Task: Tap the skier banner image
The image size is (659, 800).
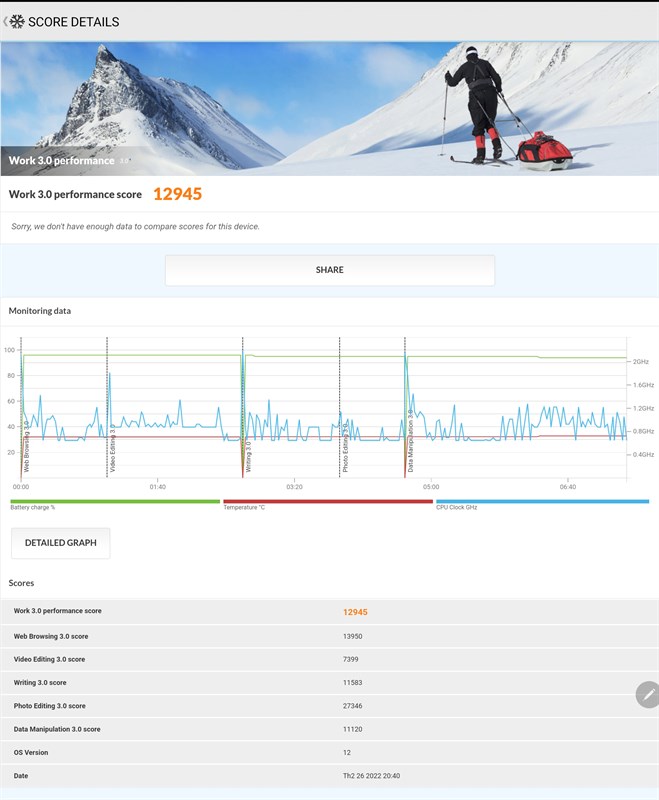Action: [x=330, y=109]
